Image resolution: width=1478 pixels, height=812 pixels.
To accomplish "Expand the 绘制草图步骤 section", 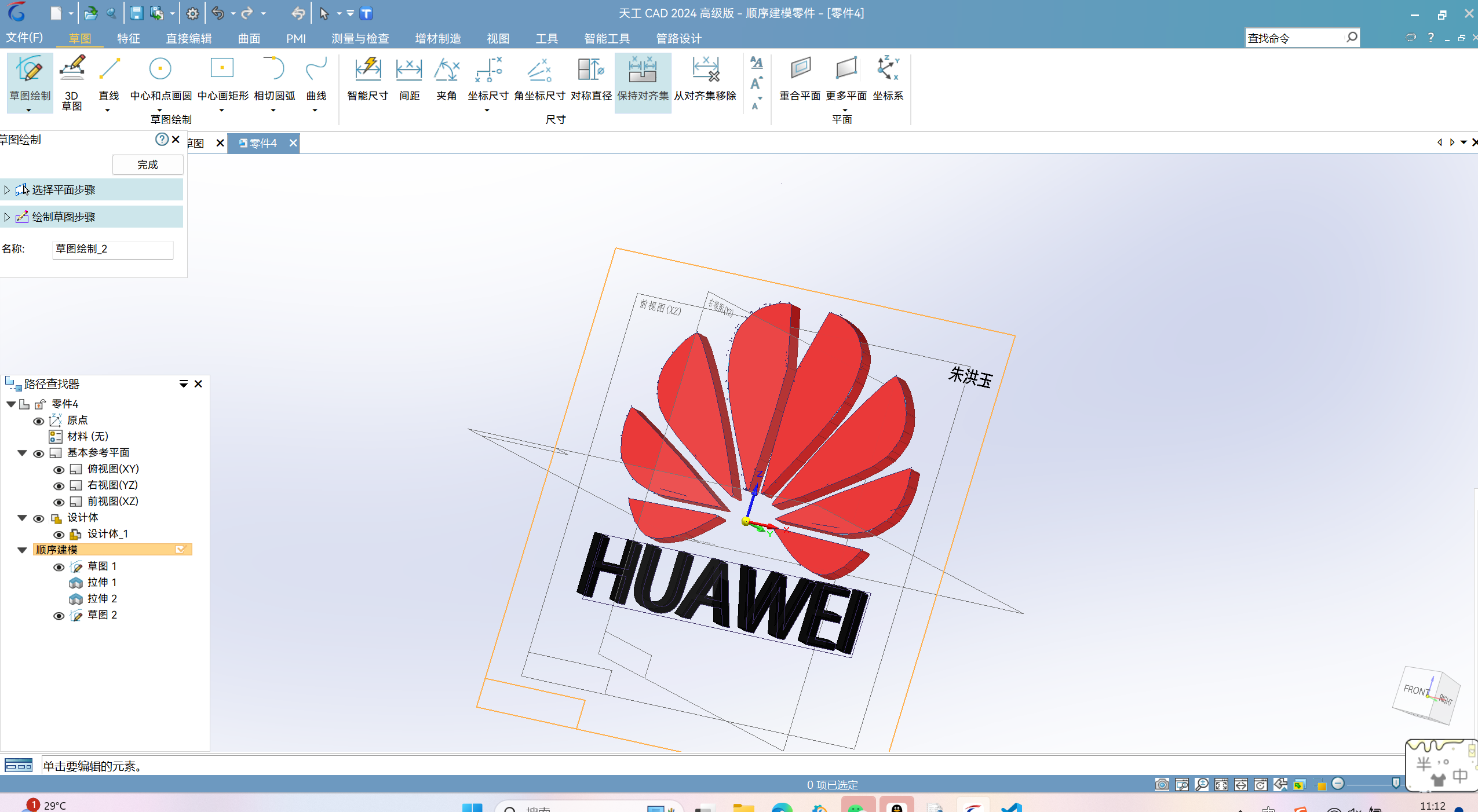I will (x=7, y=217).
